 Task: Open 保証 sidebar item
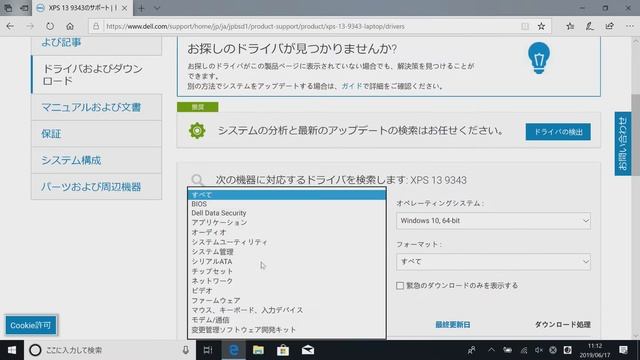[97, 134]
